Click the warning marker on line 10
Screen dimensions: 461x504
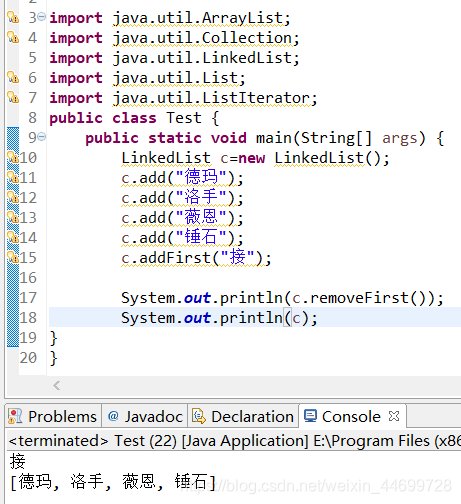point(13,158)
